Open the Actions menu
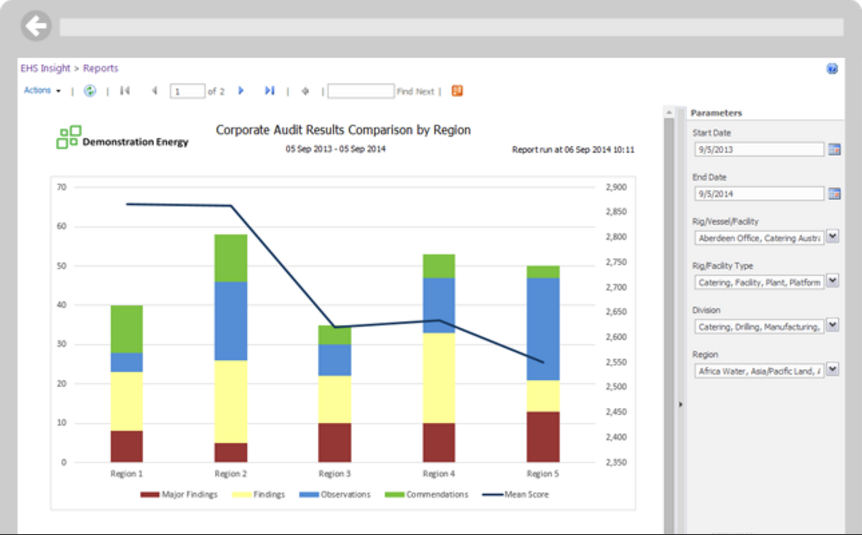 click(42, 90)
